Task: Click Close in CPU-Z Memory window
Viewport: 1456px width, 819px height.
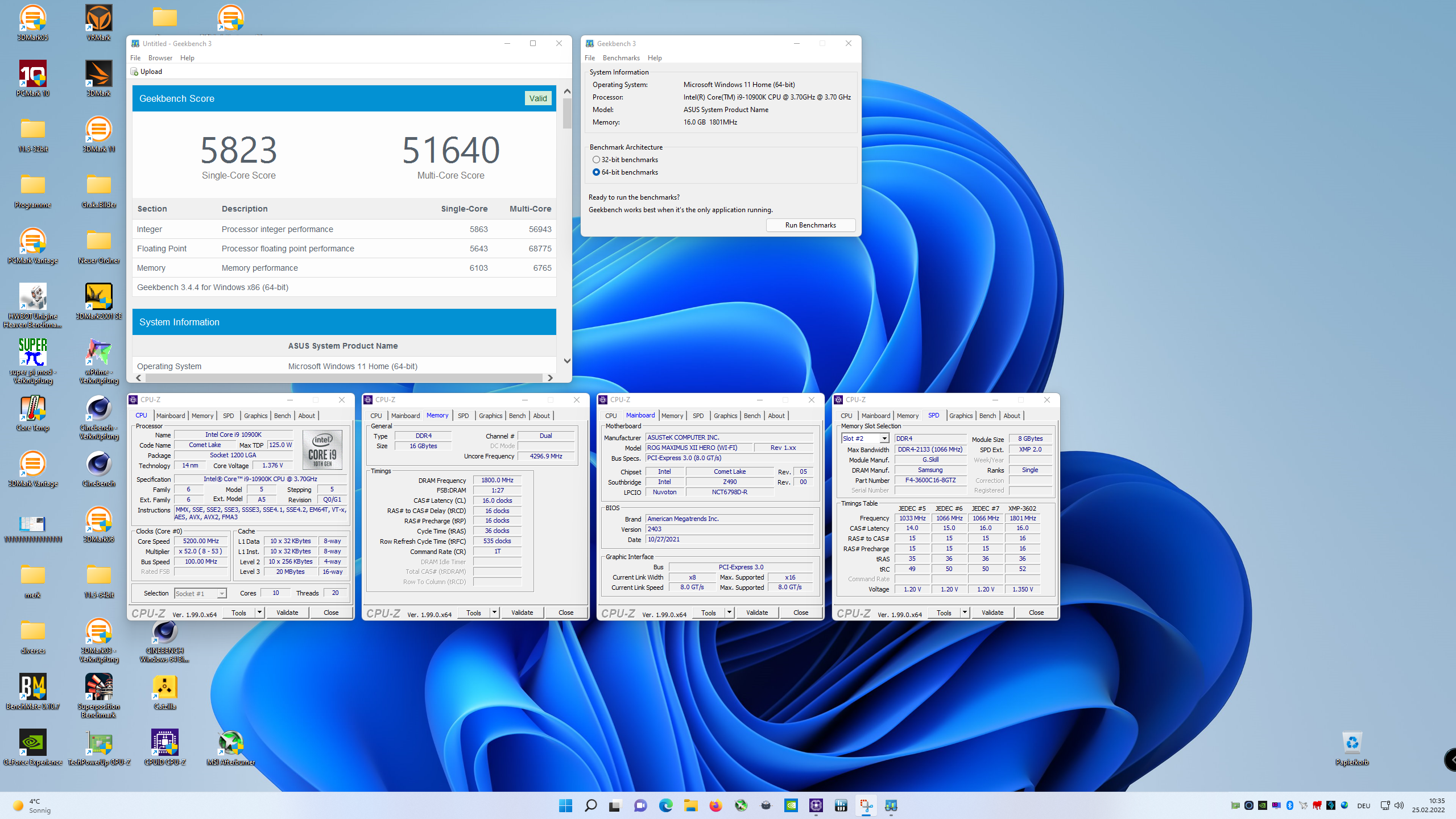Action: click(566, 613)
